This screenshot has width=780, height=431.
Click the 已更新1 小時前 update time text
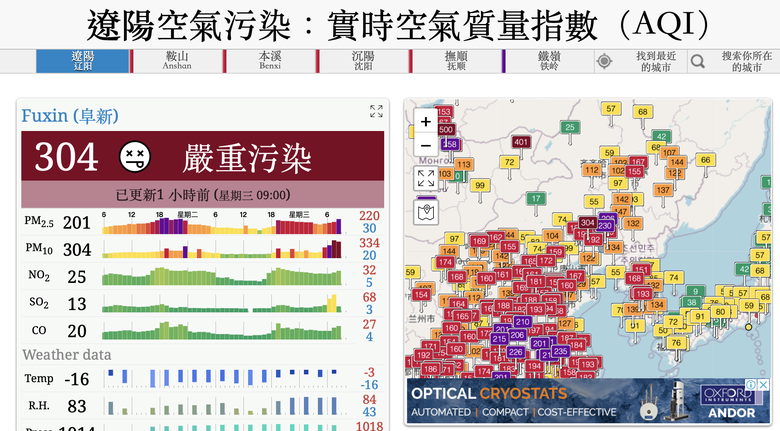(x=203, y=195)
